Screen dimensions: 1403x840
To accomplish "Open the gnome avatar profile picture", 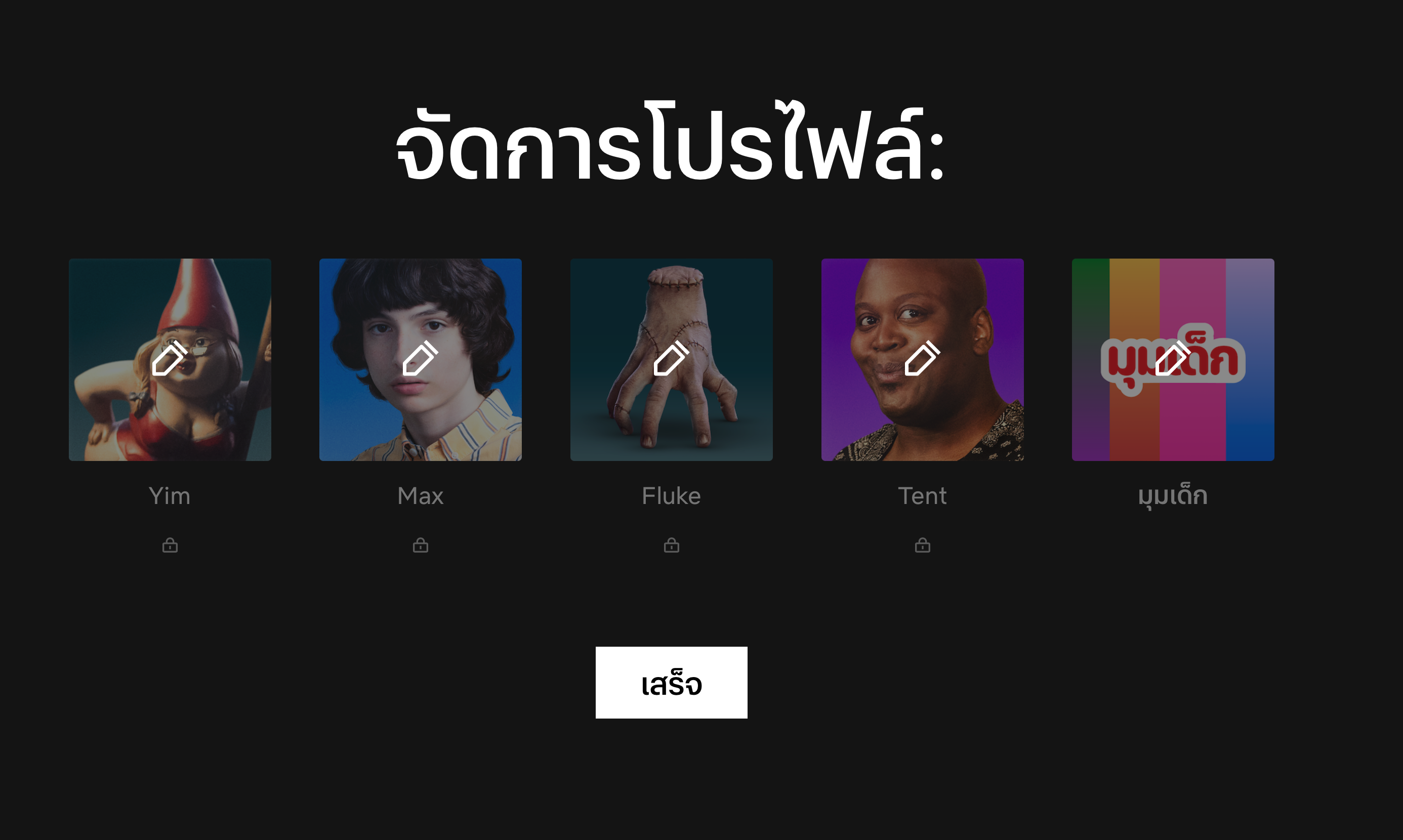I will [x=170, y=359].
